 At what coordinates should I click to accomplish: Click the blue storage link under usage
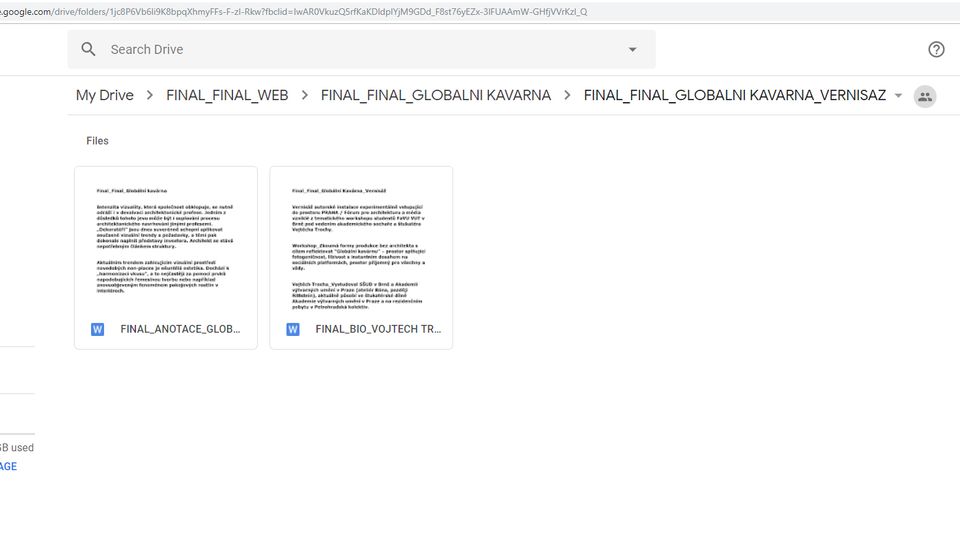[x=8, y=466]
